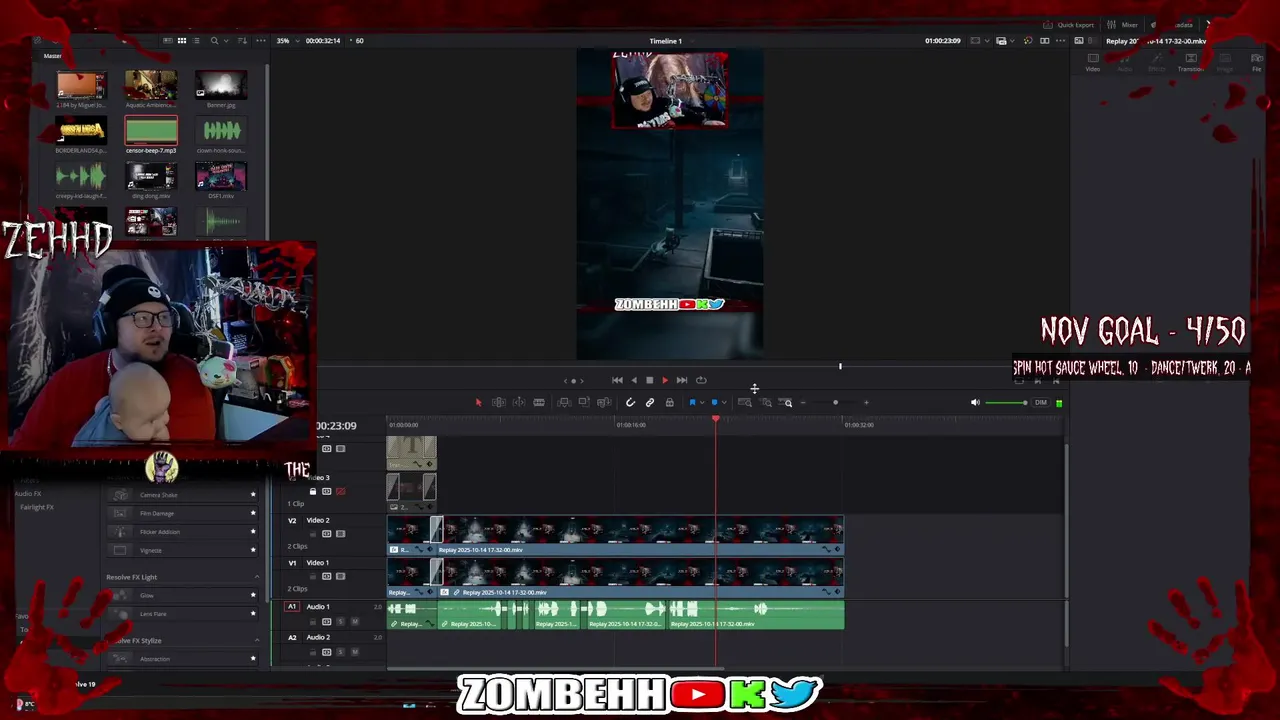Click the previous/next edit jog control

(x=573, y=381)
